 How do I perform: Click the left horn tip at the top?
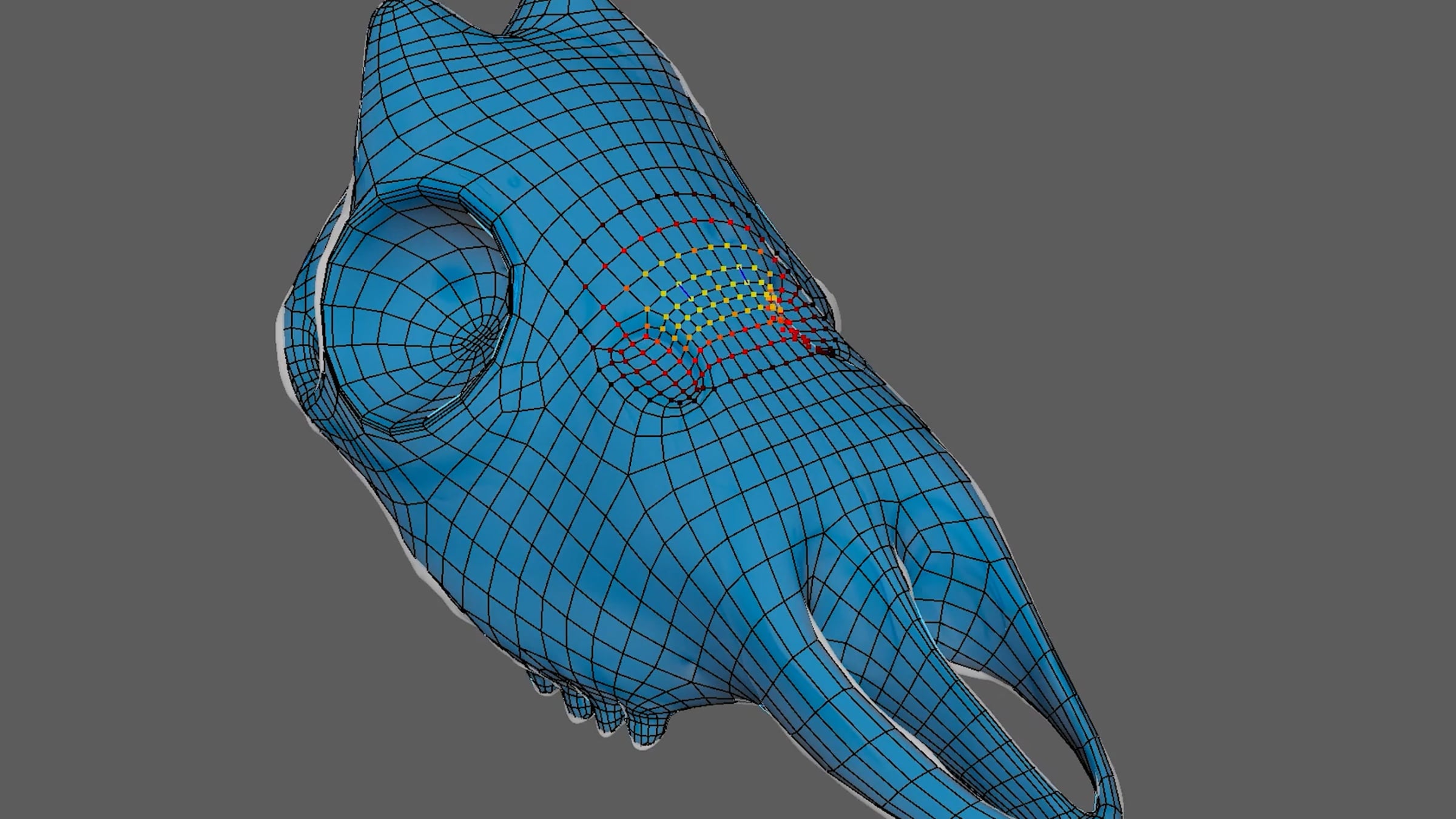(388, 6)
